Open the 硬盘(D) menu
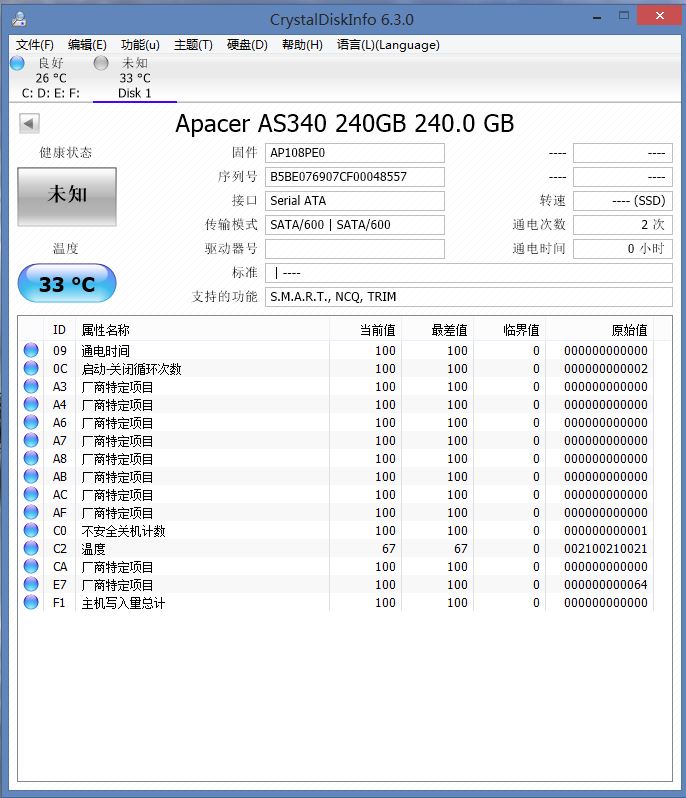 click(247, 45)
